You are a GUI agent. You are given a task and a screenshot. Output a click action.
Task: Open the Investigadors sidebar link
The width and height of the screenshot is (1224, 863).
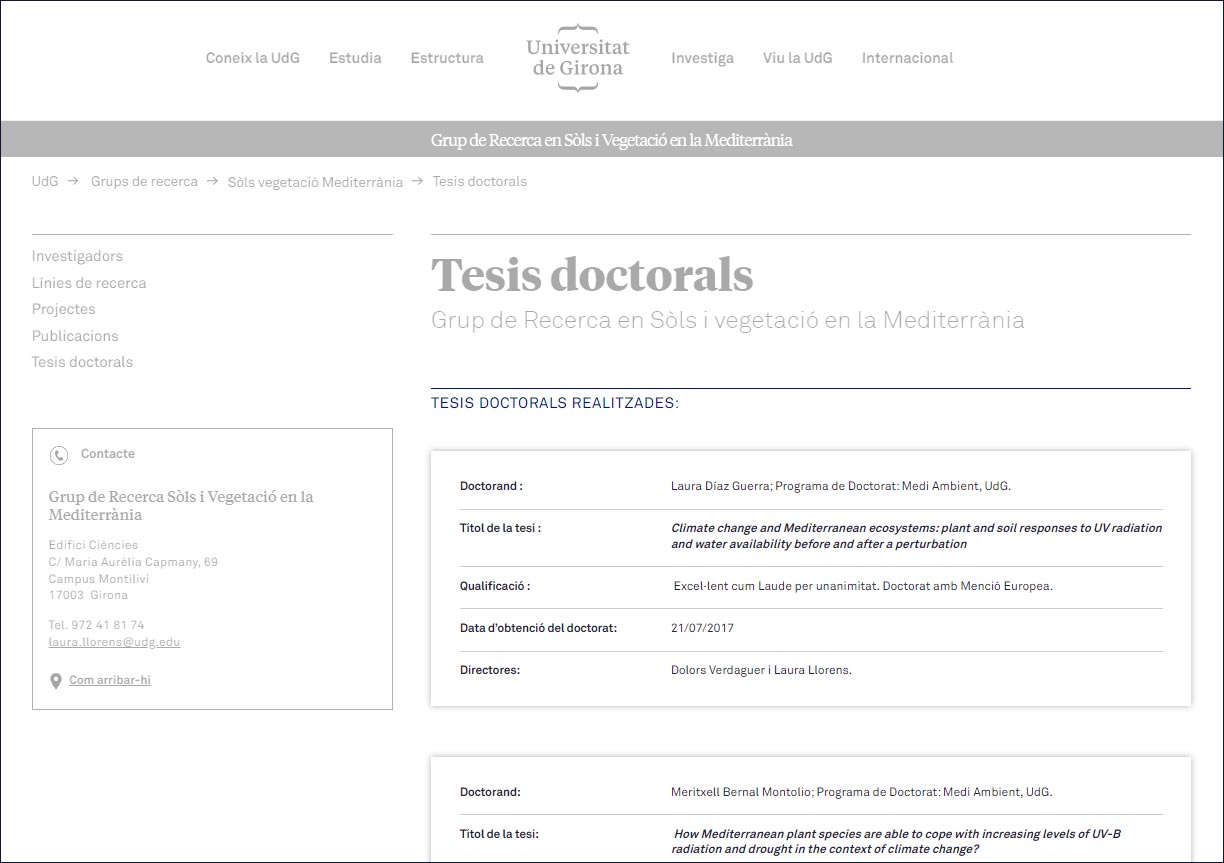[x=77, y=256]
